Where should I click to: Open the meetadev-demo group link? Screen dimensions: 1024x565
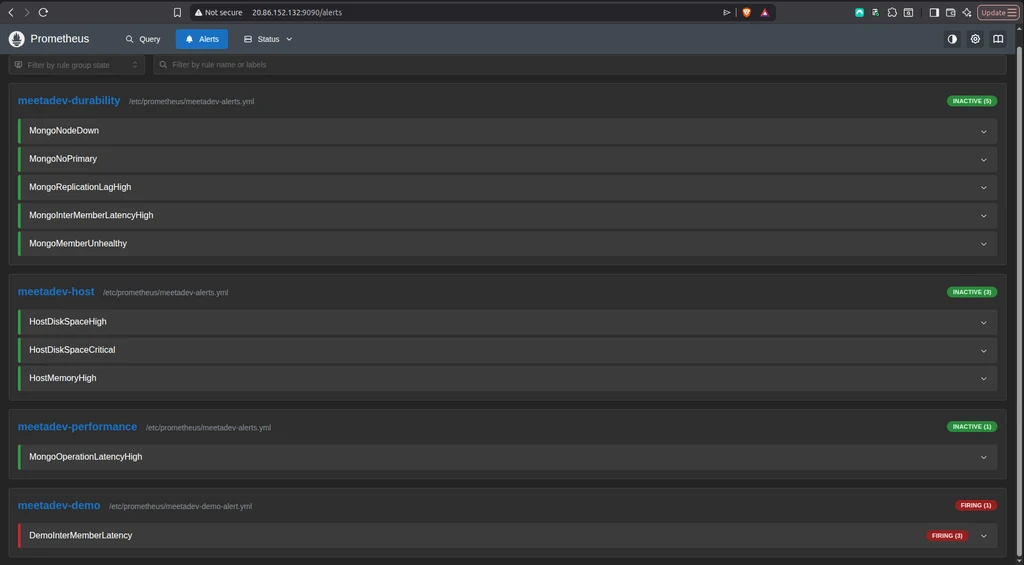[59, 506]
